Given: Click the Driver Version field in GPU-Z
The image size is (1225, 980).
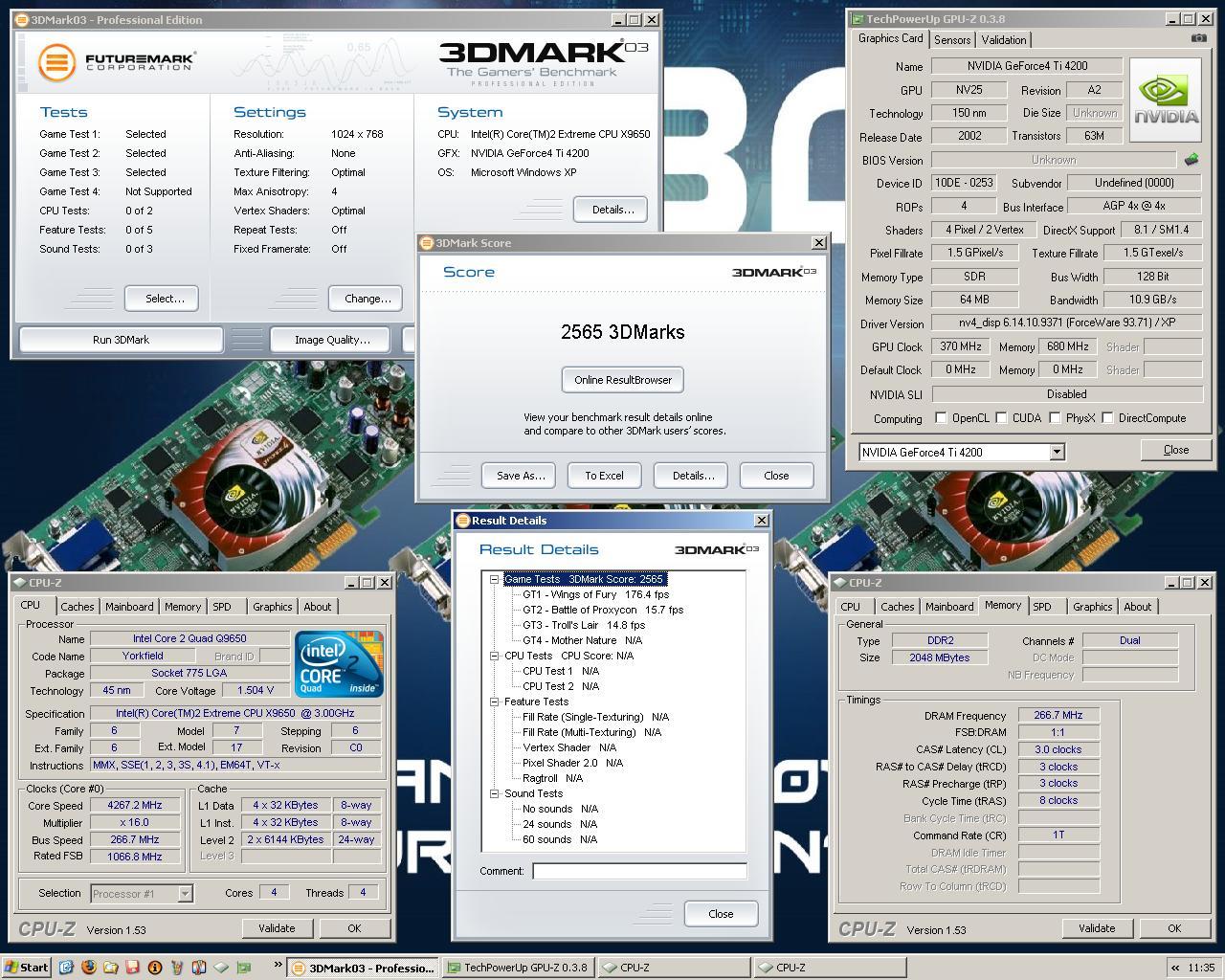Looking at the screenshot, I should point(1067,323).
